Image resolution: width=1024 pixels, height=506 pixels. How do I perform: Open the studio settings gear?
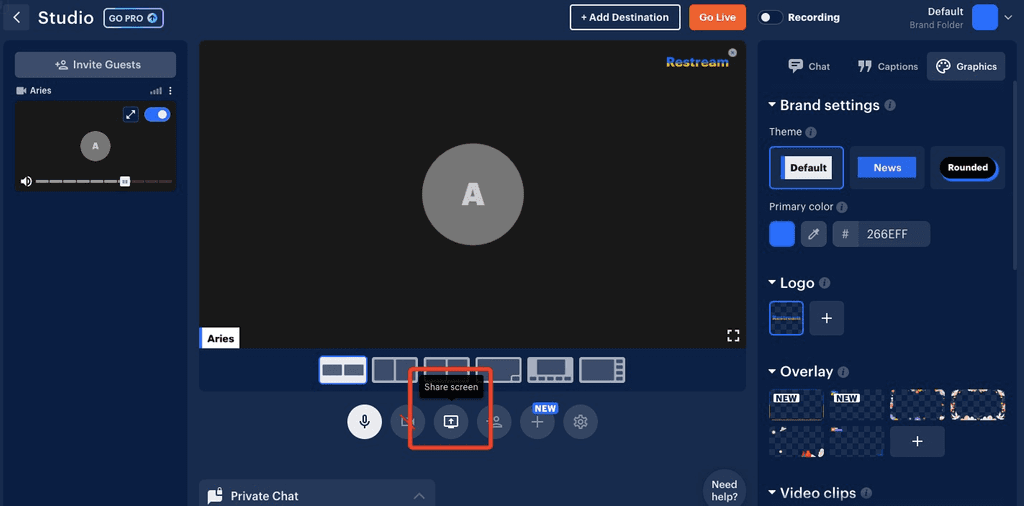click(x=580, y=422)
